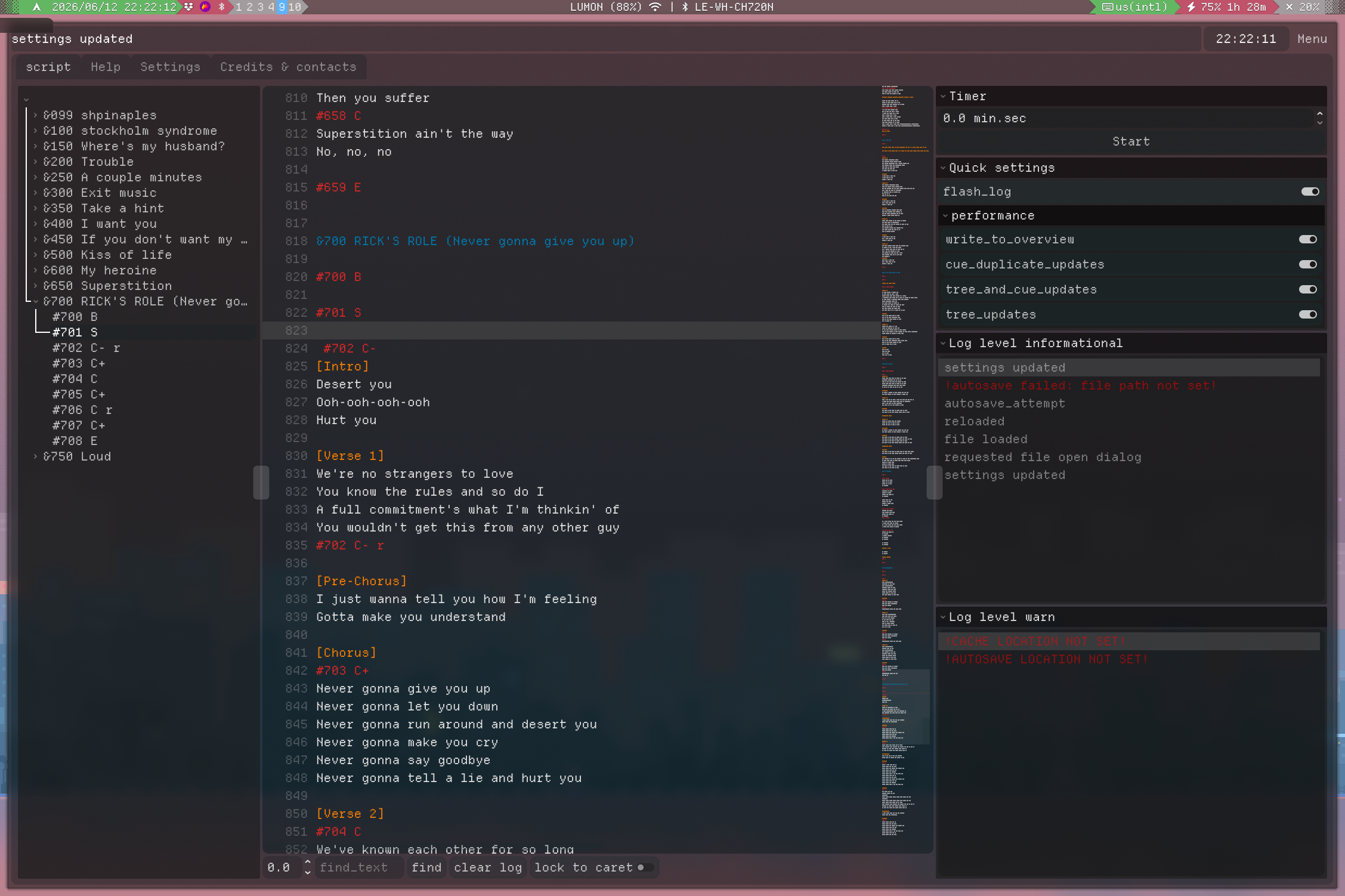Viewport: 1345px width, 896px height.
Task: Select cue #702 C- r in tree
Action: click(86, 348)
